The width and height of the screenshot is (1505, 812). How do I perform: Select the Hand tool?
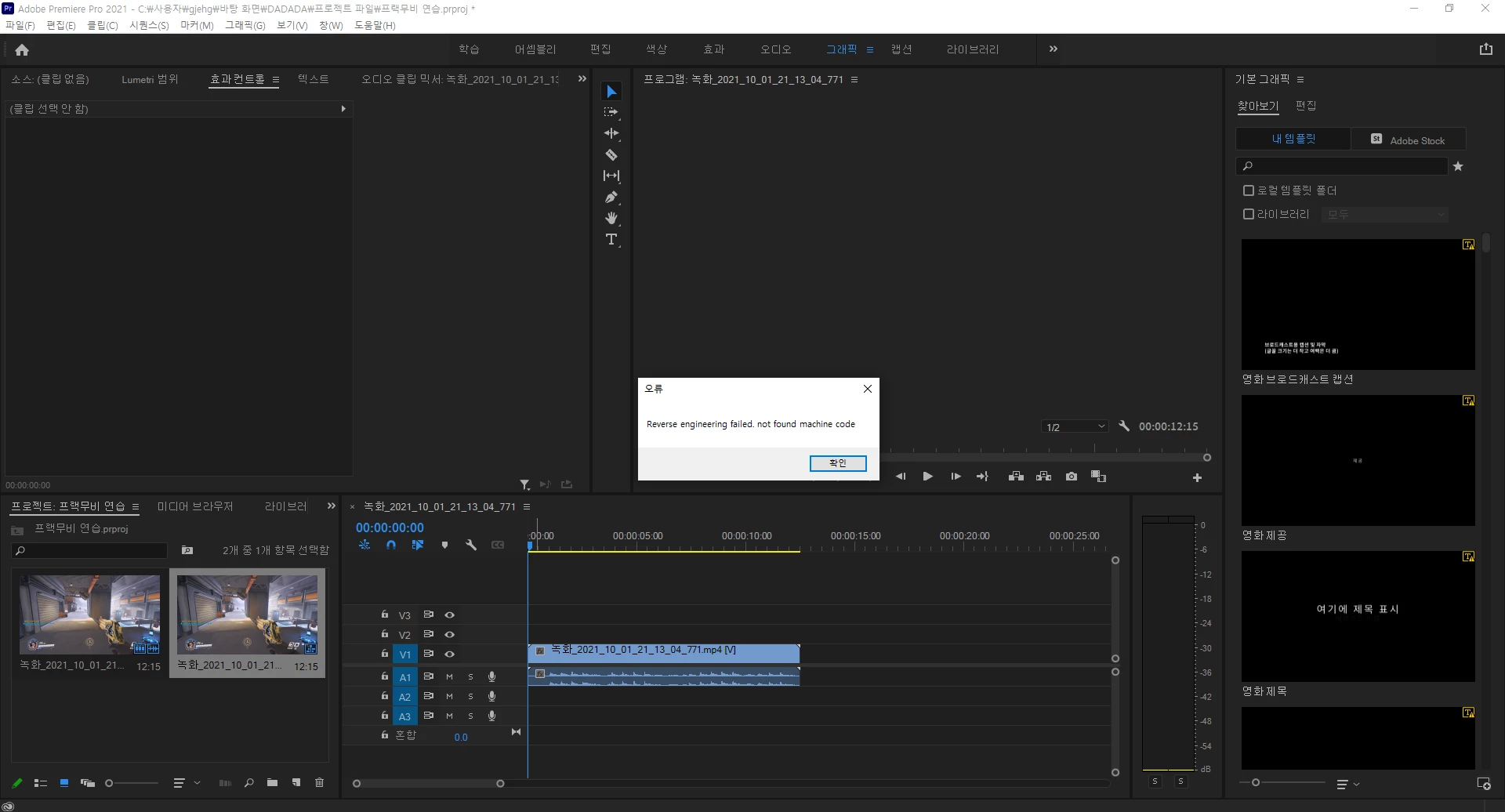tap(611, 219)
